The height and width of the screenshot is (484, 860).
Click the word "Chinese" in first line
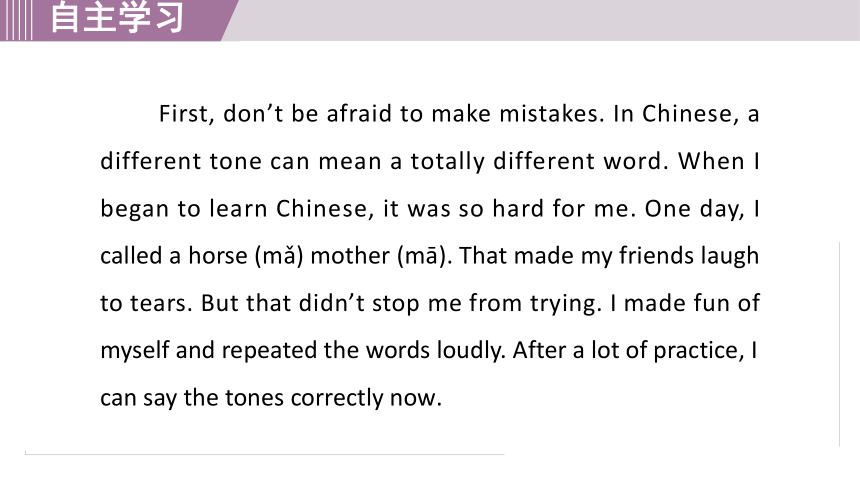[687, 114]
